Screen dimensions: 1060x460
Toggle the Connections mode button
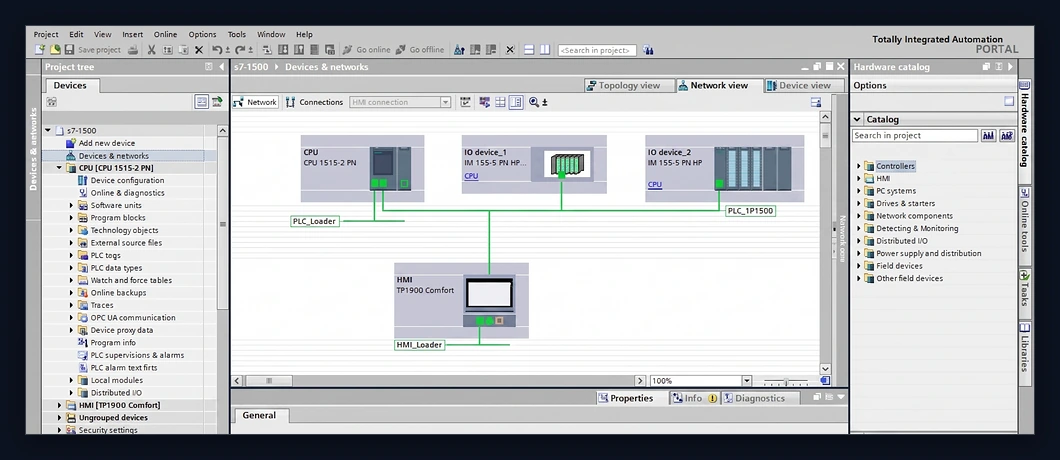pos(315,102)
